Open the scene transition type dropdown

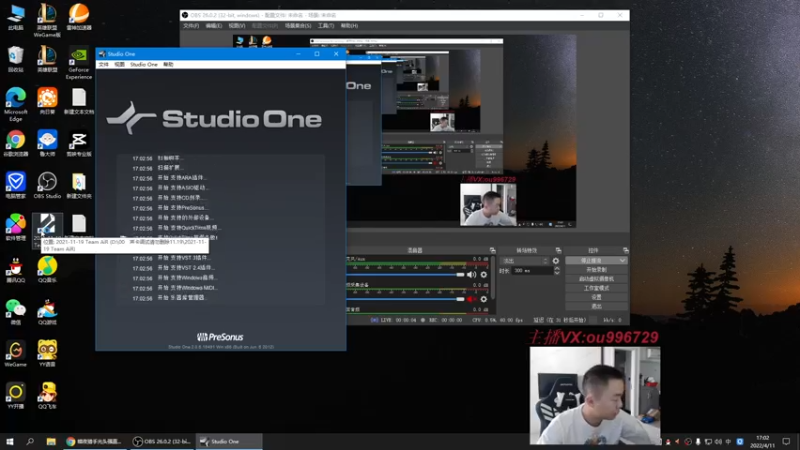coord(524,261)
